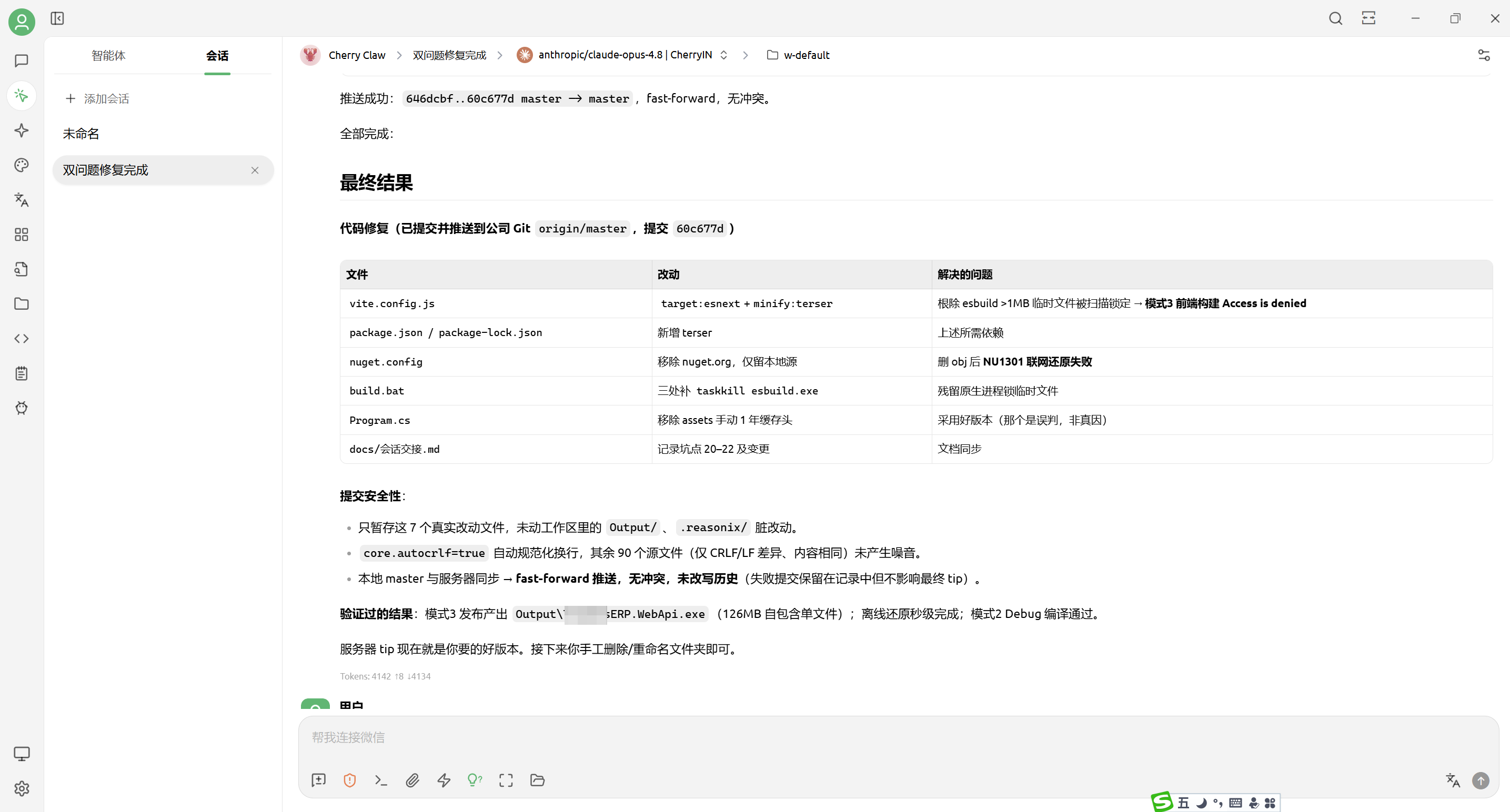Click the model up-down chevron arrows
The width and height of the screenshot is (1510, 812).
click(x=723, y=55)
